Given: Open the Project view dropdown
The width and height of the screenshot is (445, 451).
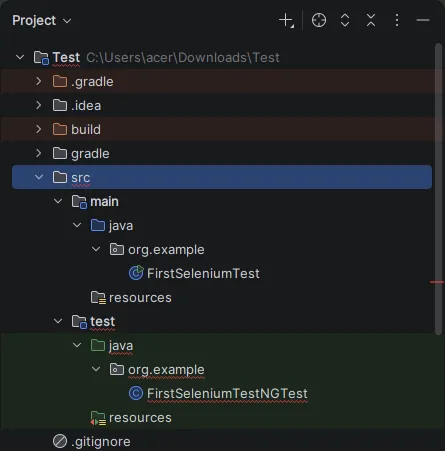Looking at the screenshot, I should (x=42, y=21).
